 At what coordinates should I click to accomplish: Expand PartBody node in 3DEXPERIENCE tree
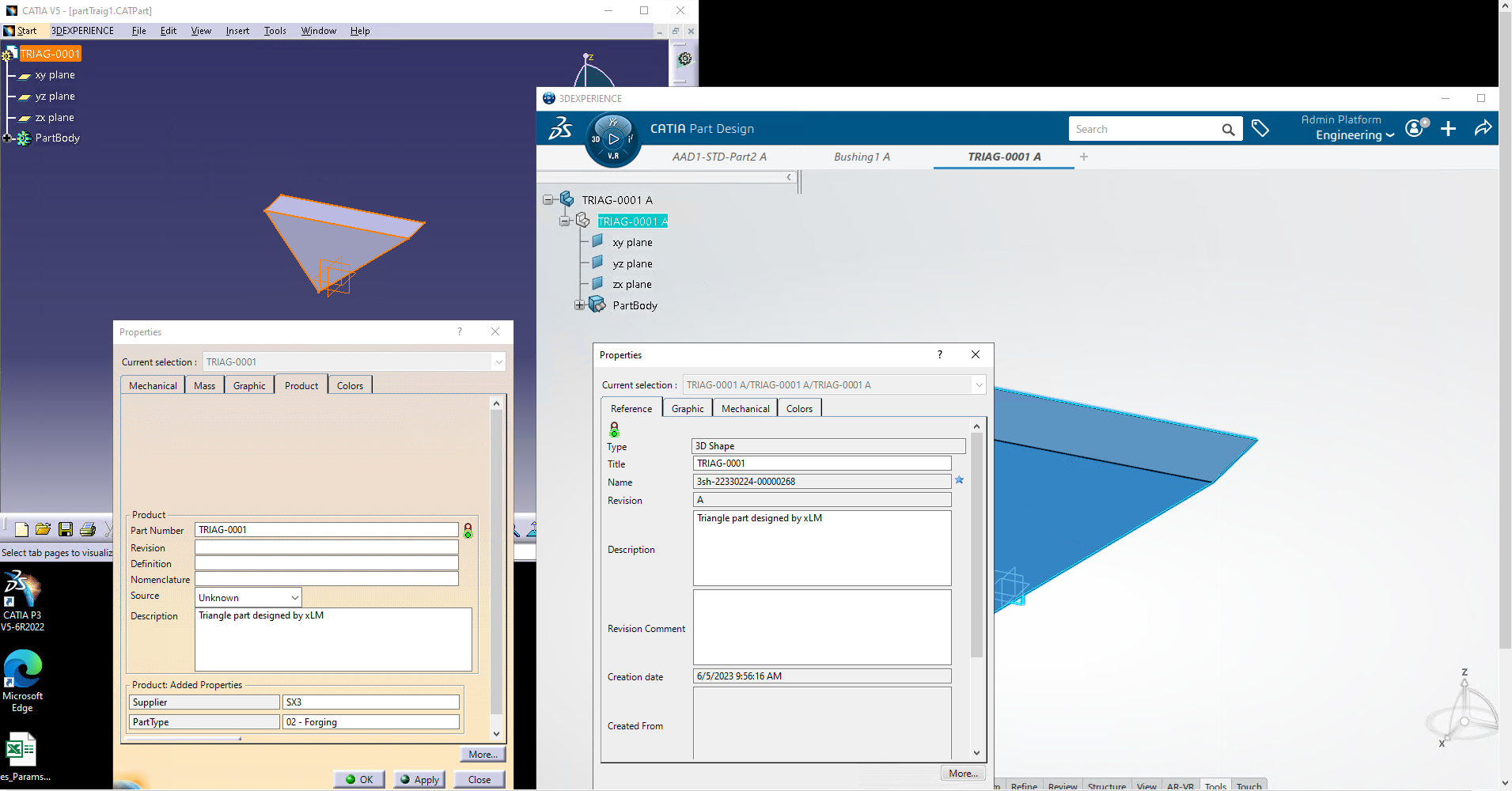point(579,305)
